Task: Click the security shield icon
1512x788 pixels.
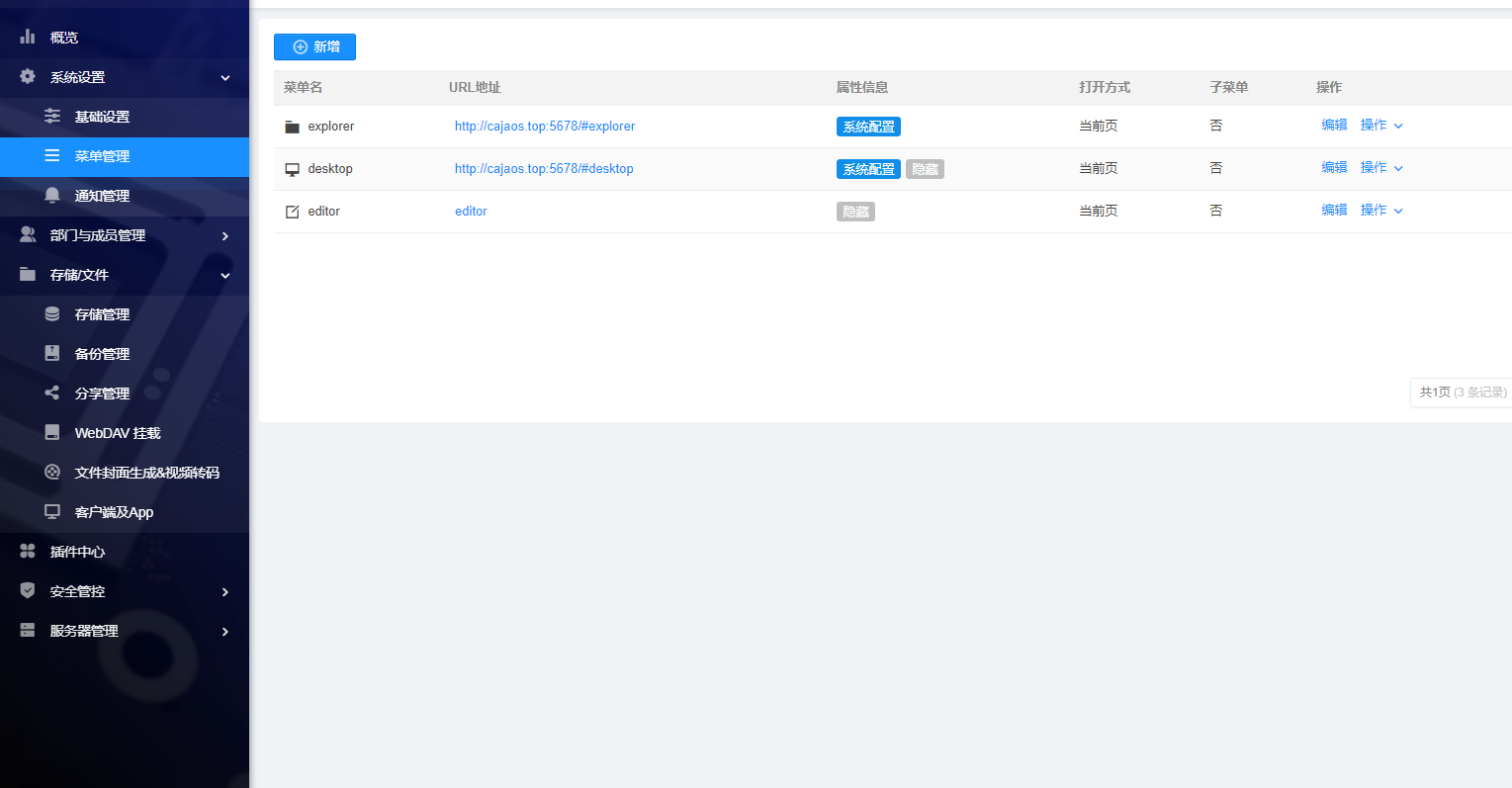Action: click(x=28, y=590)
